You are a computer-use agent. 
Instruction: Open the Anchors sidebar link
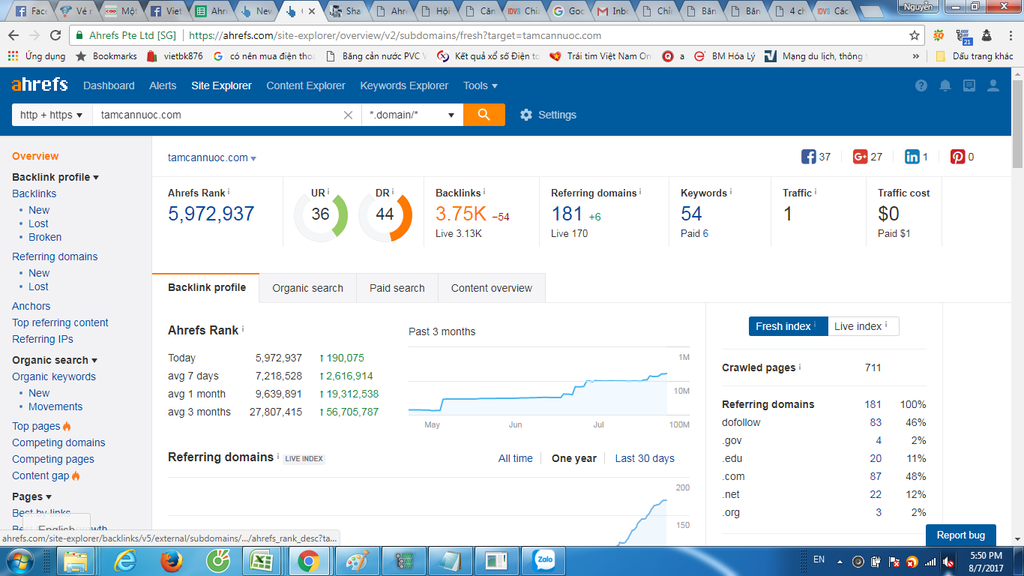point(31,306)
